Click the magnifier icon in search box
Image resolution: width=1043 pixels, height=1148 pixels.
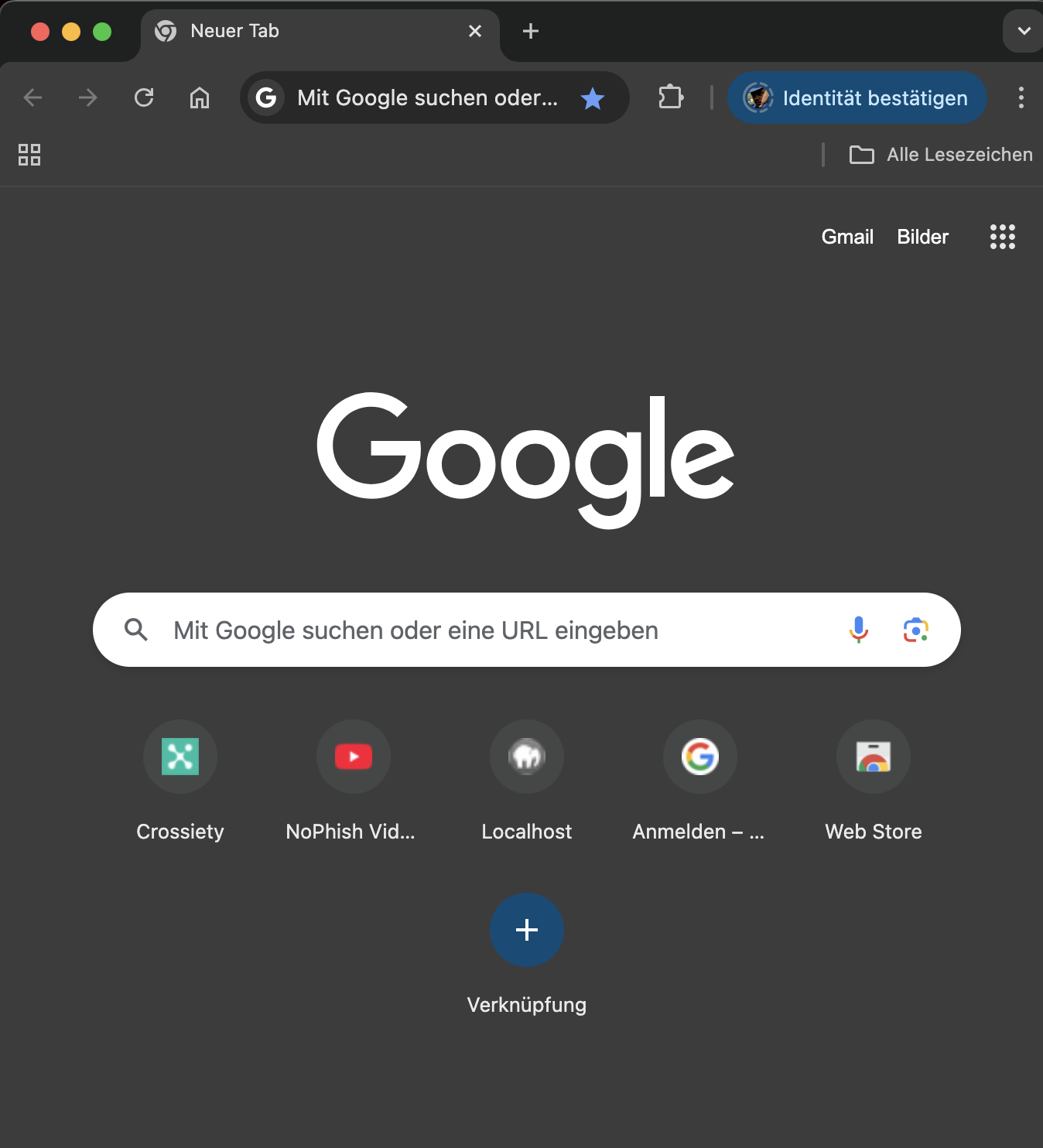click(136, 630)
